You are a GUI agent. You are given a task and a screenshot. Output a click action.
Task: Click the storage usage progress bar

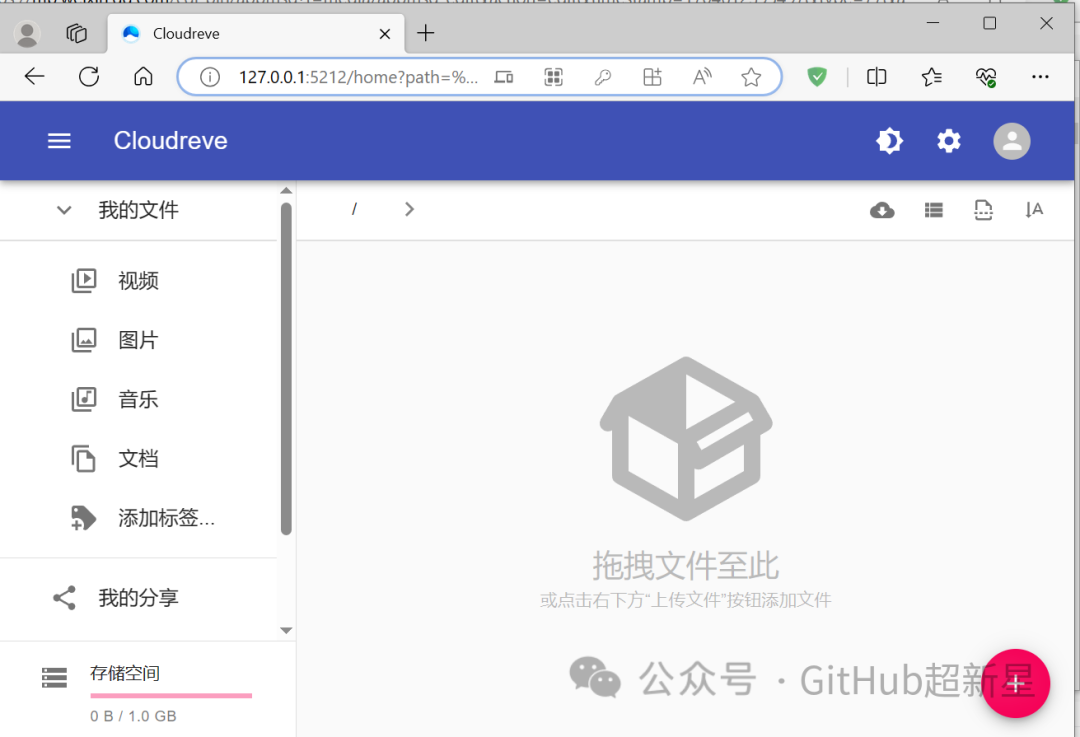click(171, 696)
